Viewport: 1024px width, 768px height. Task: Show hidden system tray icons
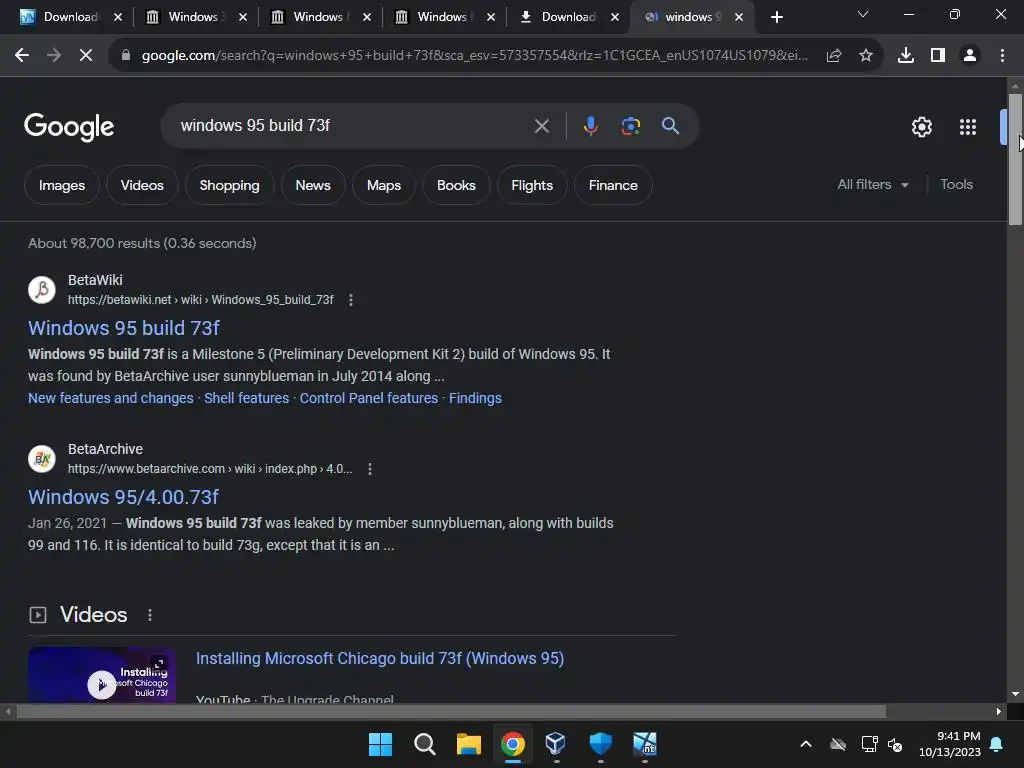coord(806,744)
